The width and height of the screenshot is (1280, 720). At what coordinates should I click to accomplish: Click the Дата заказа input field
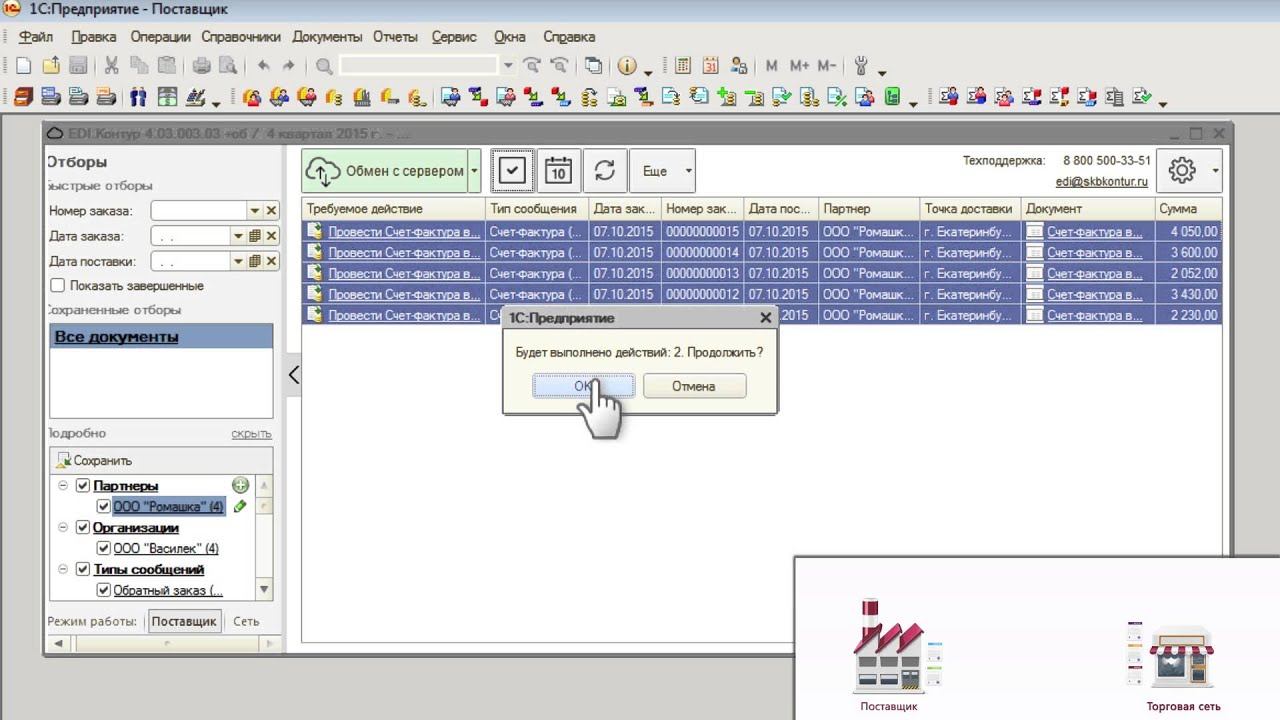pyautogui.click(x=190, y=236)
